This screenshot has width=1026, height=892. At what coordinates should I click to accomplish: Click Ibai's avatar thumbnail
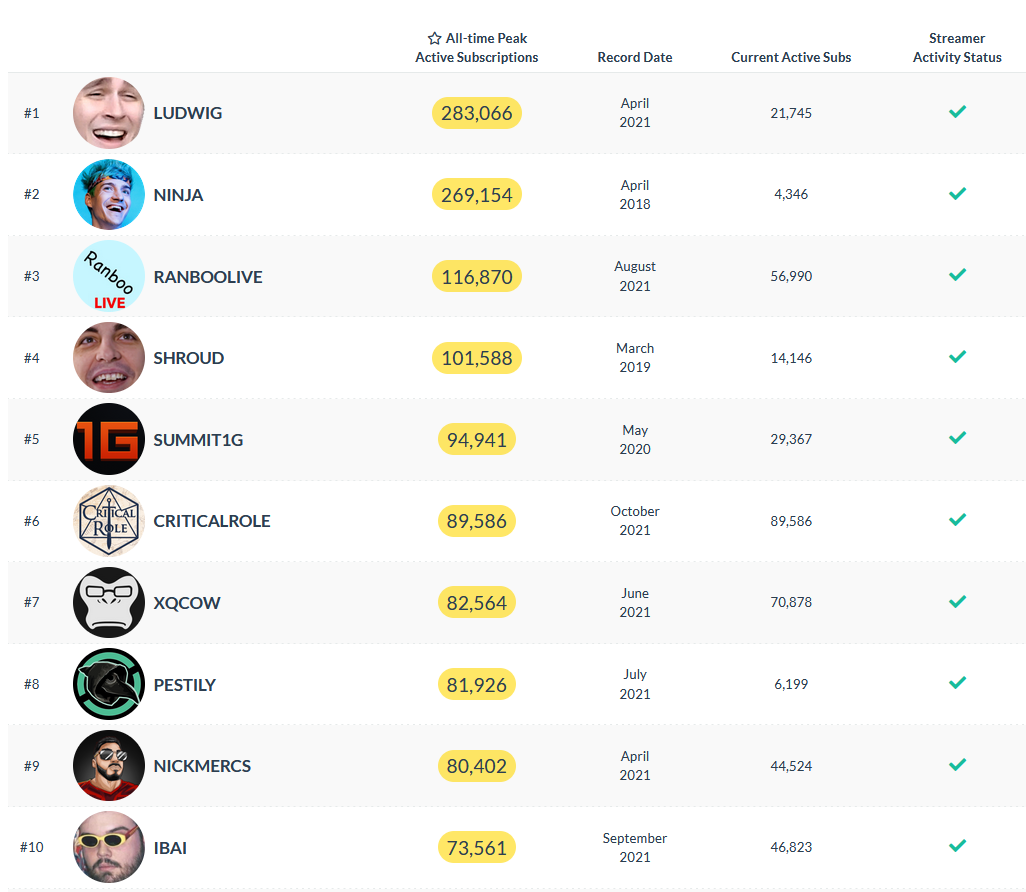tap(108, 847)
